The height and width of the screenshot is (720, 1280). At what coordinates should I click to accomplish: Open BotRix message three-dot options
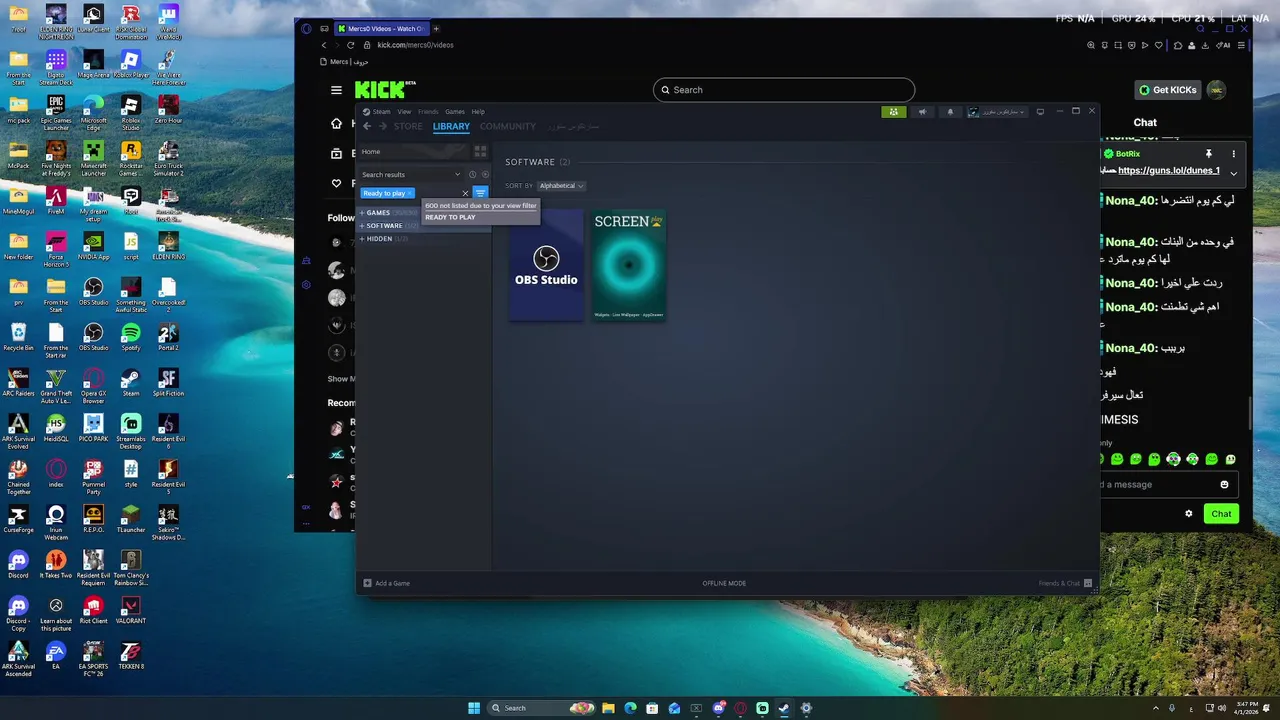[1233, 154]
